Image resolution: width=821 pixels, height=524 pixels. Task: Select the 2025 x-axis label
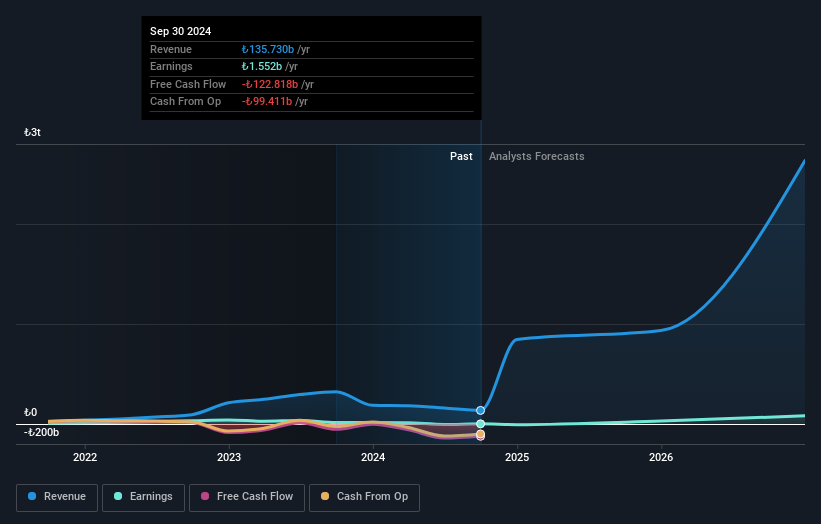point(517,458)
